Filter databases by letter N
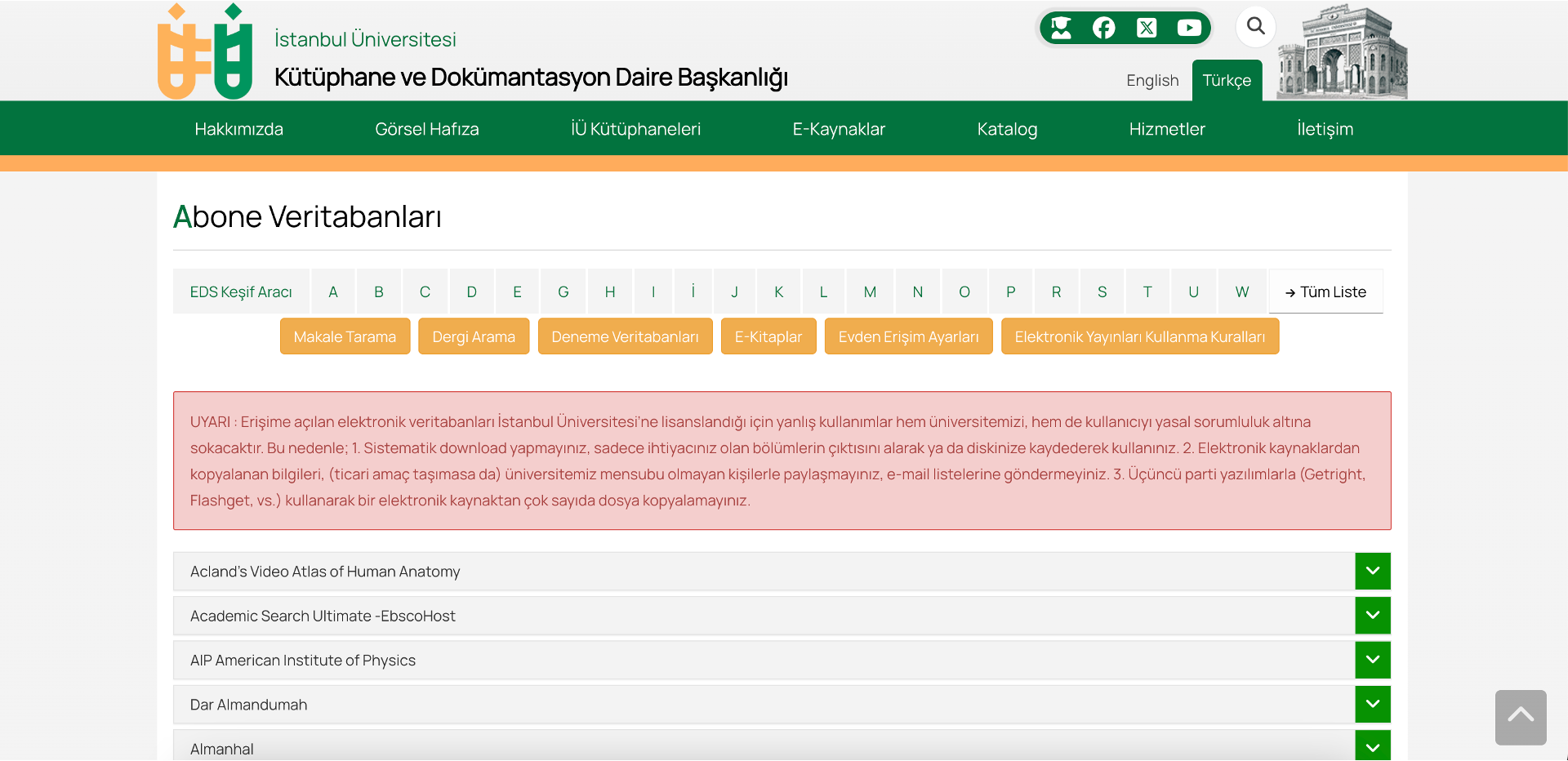Image resolution: width=1568 pixels, height=761 pixels. 918,291
